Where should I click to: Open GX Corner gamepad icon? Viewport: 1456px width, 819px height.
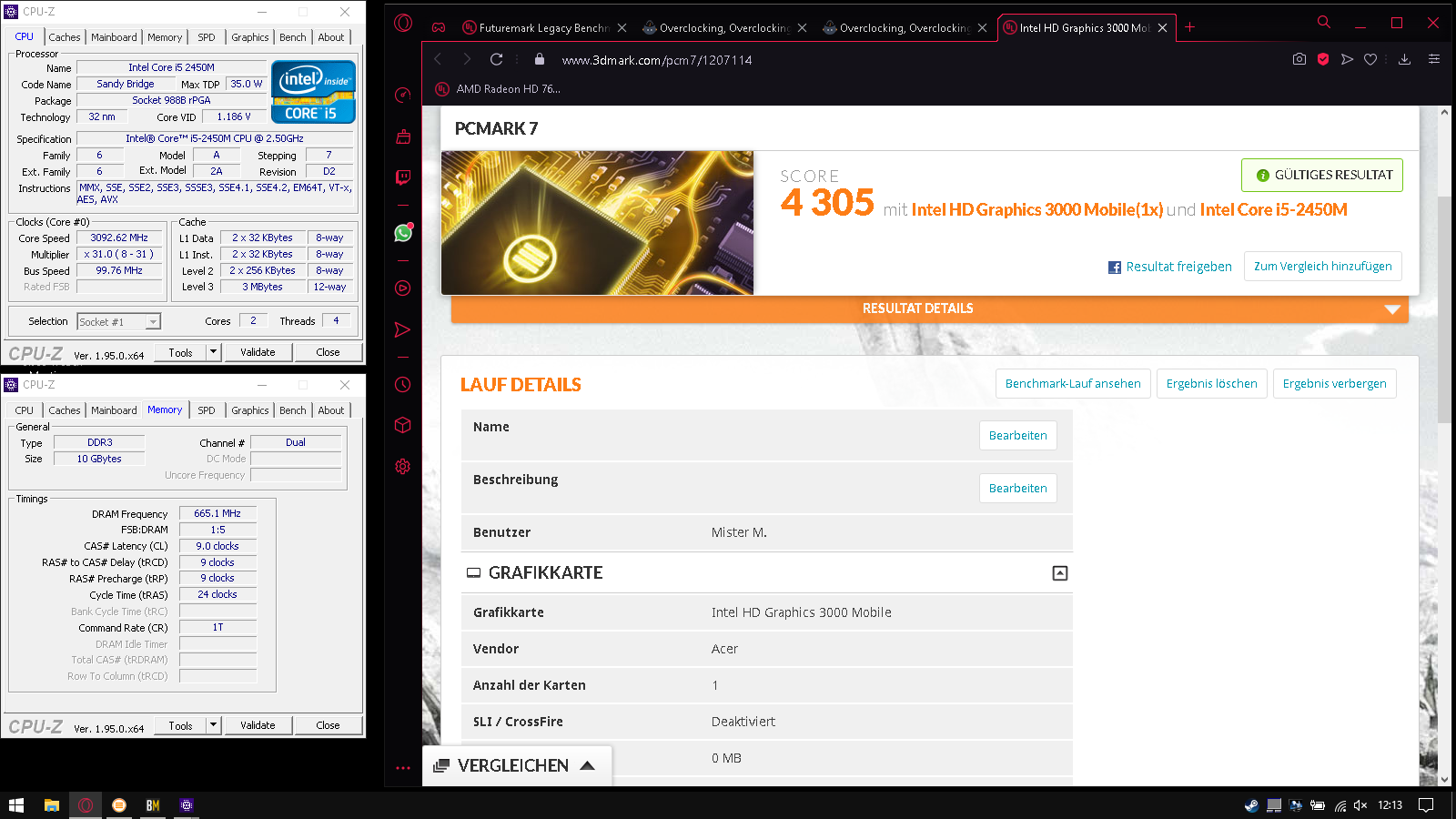(x=439, y=27)
